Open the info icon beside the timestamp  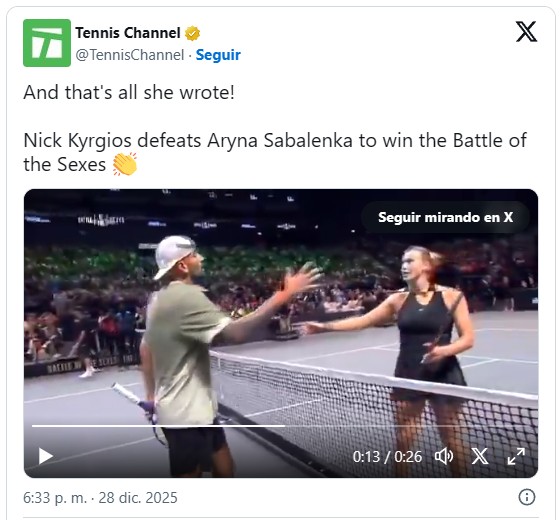coord(527,497)
